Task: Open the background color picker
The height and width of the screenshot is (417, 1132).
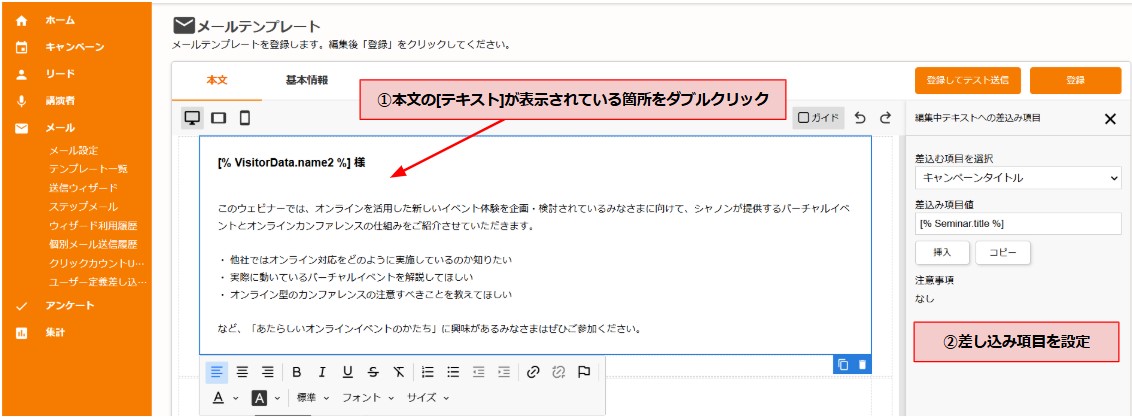Action: tap(259, 398)
